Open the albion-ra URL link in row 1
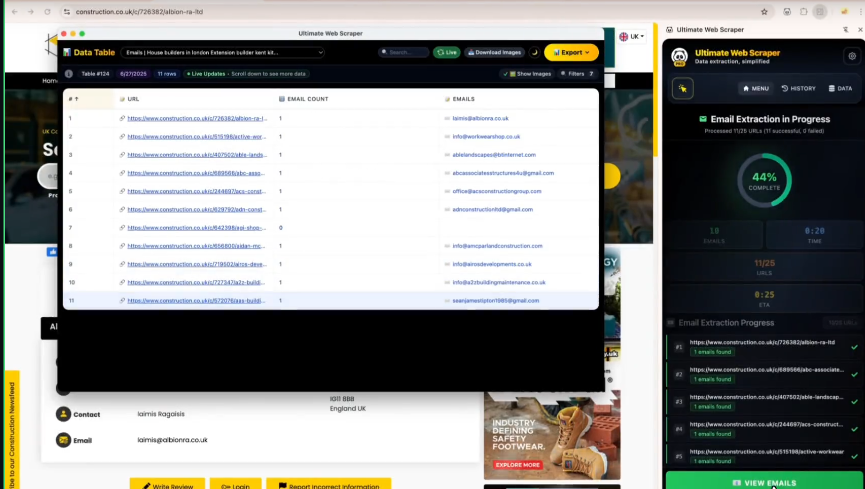865x489 pixels. (197, 118)
